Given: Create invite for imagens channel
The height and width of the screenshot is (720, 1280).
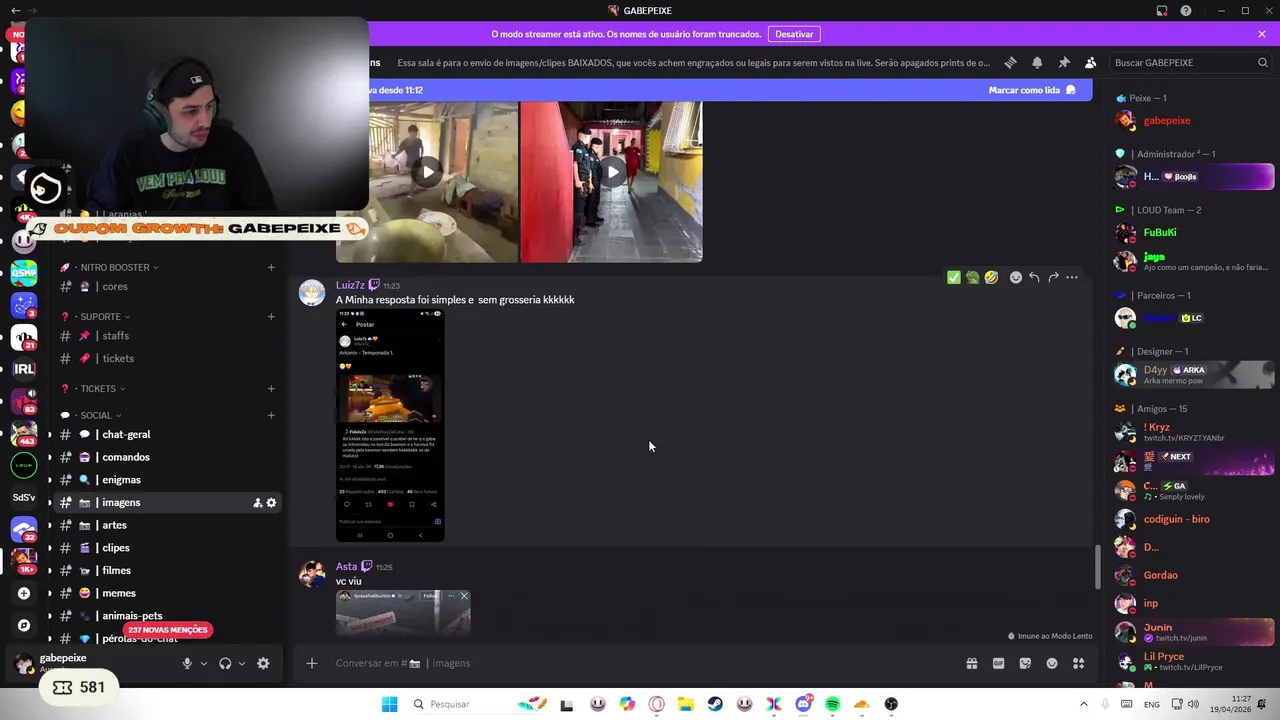Looking at the screenshot, I should coord(257,503).
